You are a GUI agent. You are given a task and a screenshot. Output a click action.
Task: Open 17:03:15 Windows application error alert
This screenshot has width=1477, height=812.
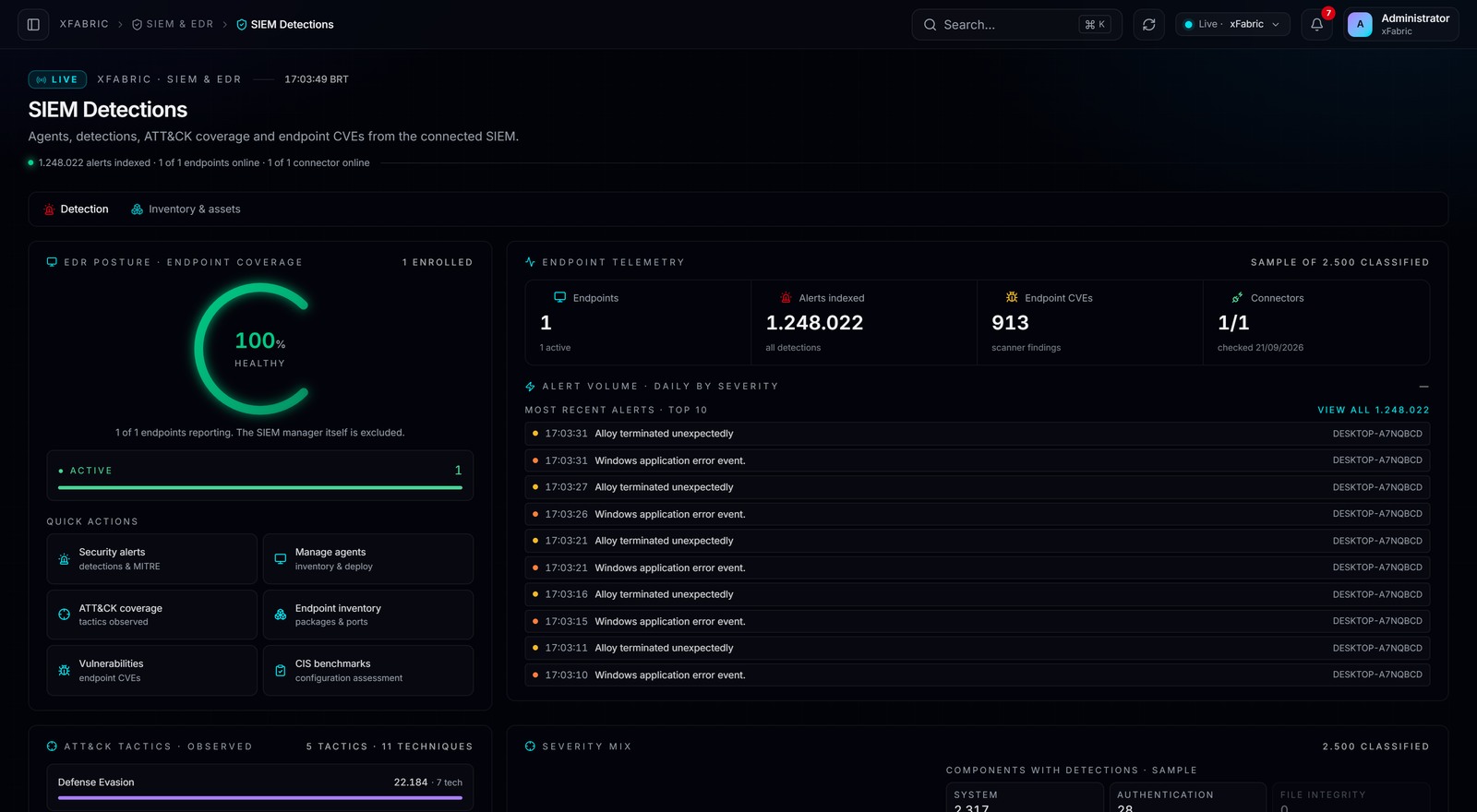[978, 621]
